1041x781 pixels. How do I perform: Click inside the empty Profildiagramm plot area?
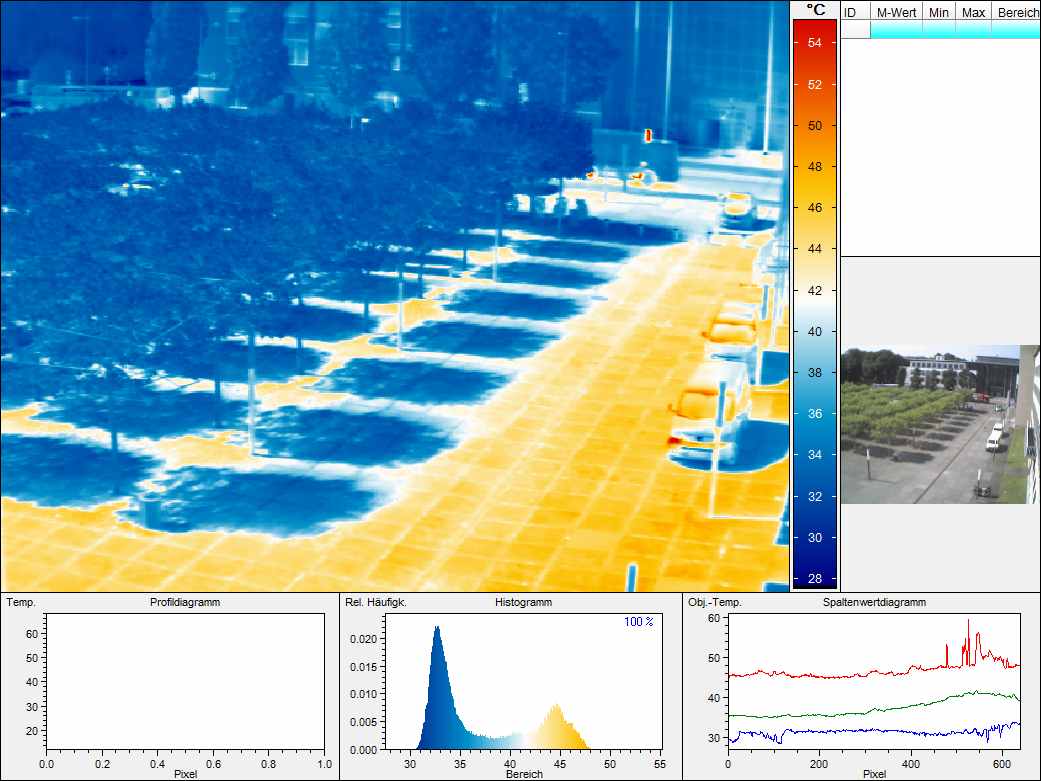[185, 680]
